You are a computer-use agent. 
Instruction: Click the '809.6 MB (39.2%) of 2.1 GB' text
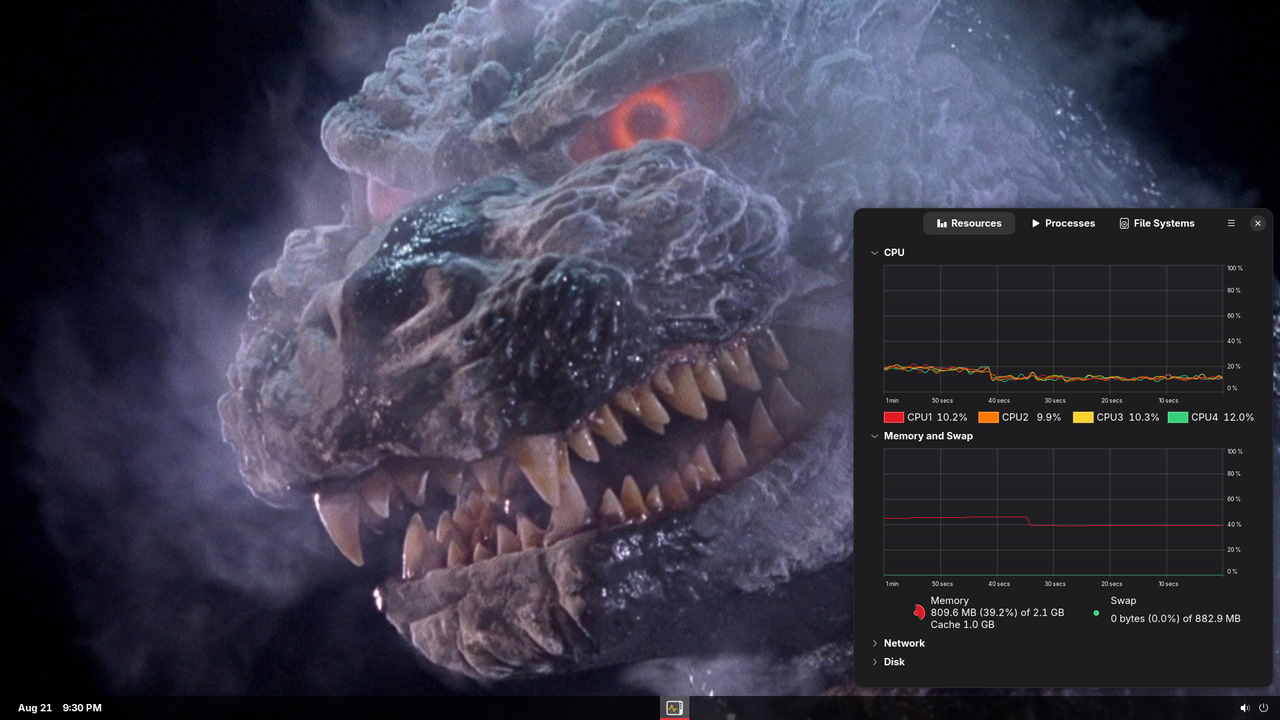(x=997, y=613)
